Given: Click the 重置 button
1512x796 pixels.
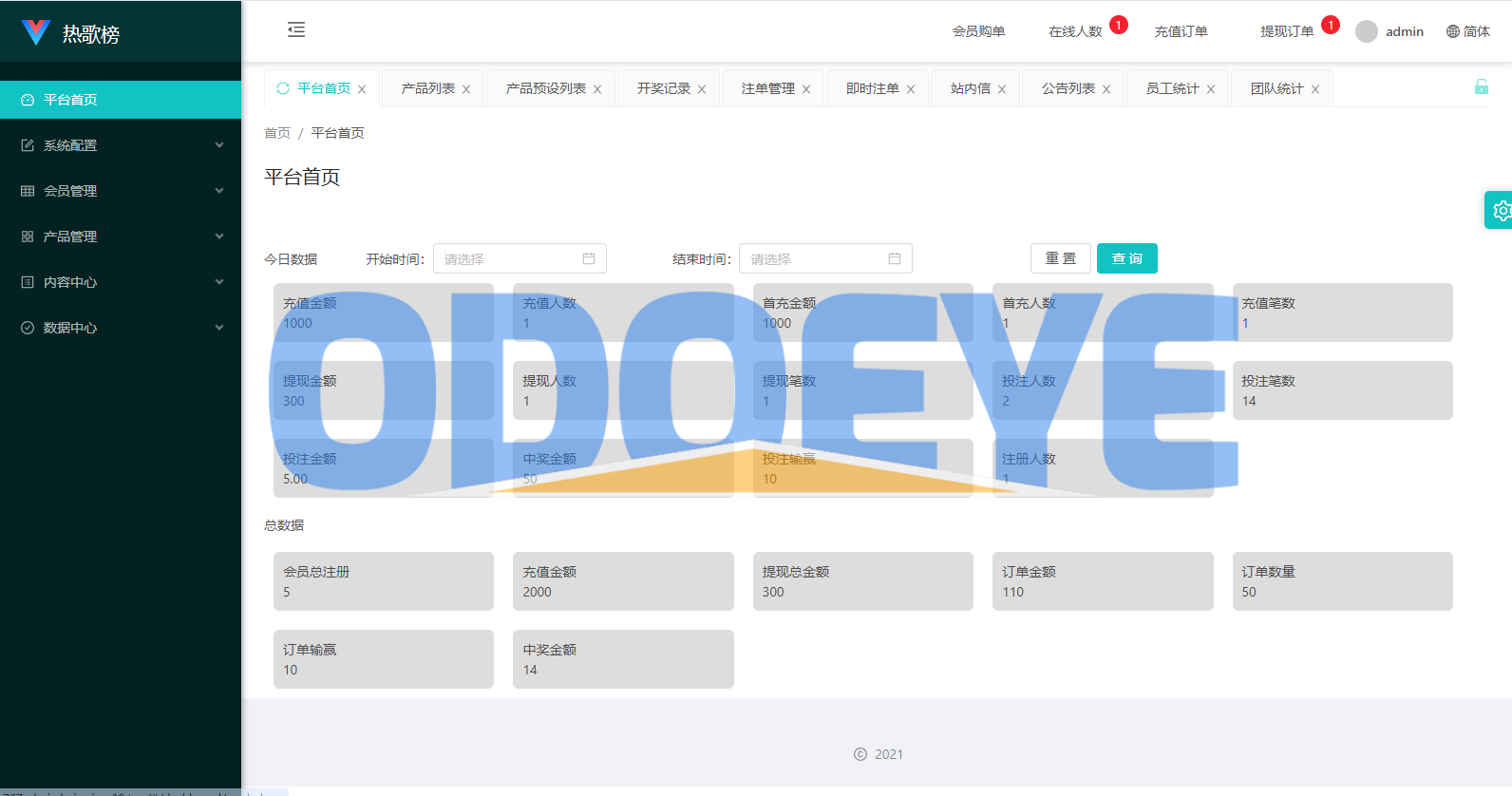Looking at the screenshot, I should pyautogui.click(x=1061, y=258).
